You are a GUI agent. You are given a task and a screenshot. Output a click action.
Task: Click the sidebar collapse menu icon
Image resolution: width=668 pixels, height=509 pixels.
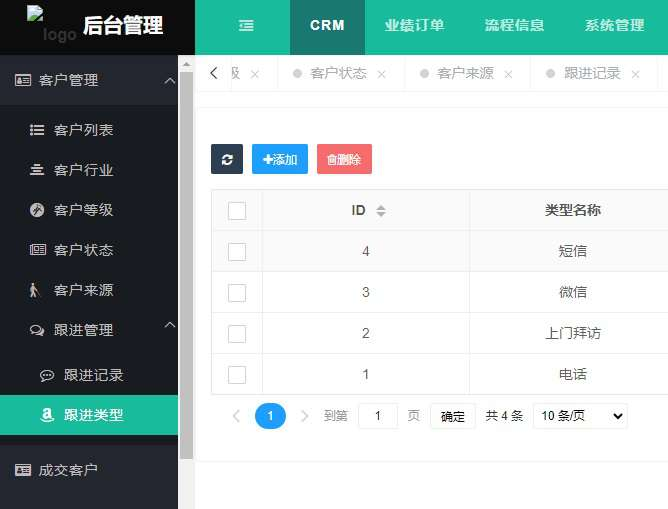click(x=246, y=27)
